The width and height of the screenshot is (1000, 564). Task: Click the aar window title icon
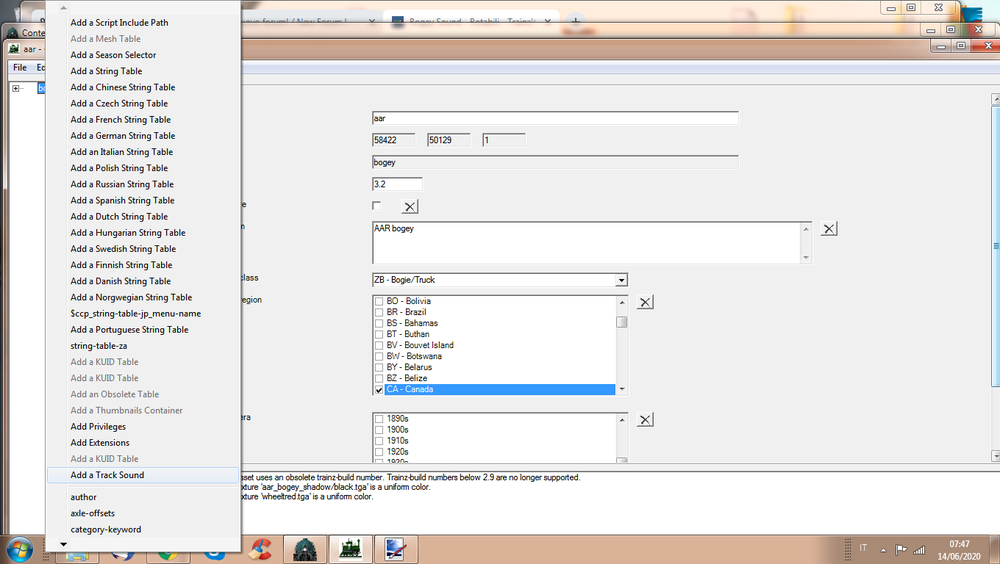click(x=14, y=48)
